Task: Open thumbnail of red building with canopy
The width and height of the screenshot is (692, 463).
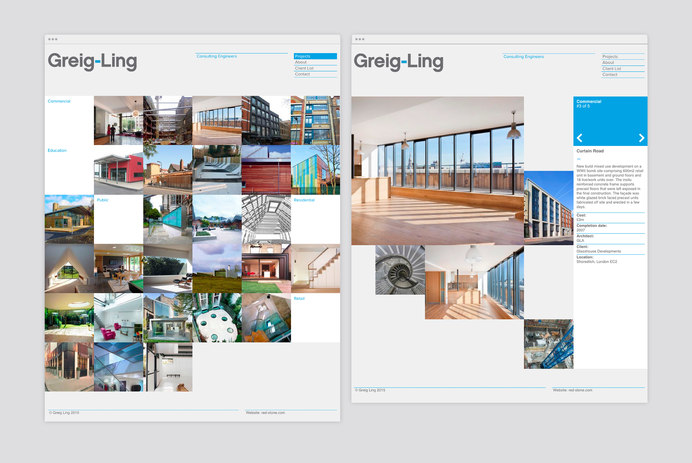Action: point(118,170)
